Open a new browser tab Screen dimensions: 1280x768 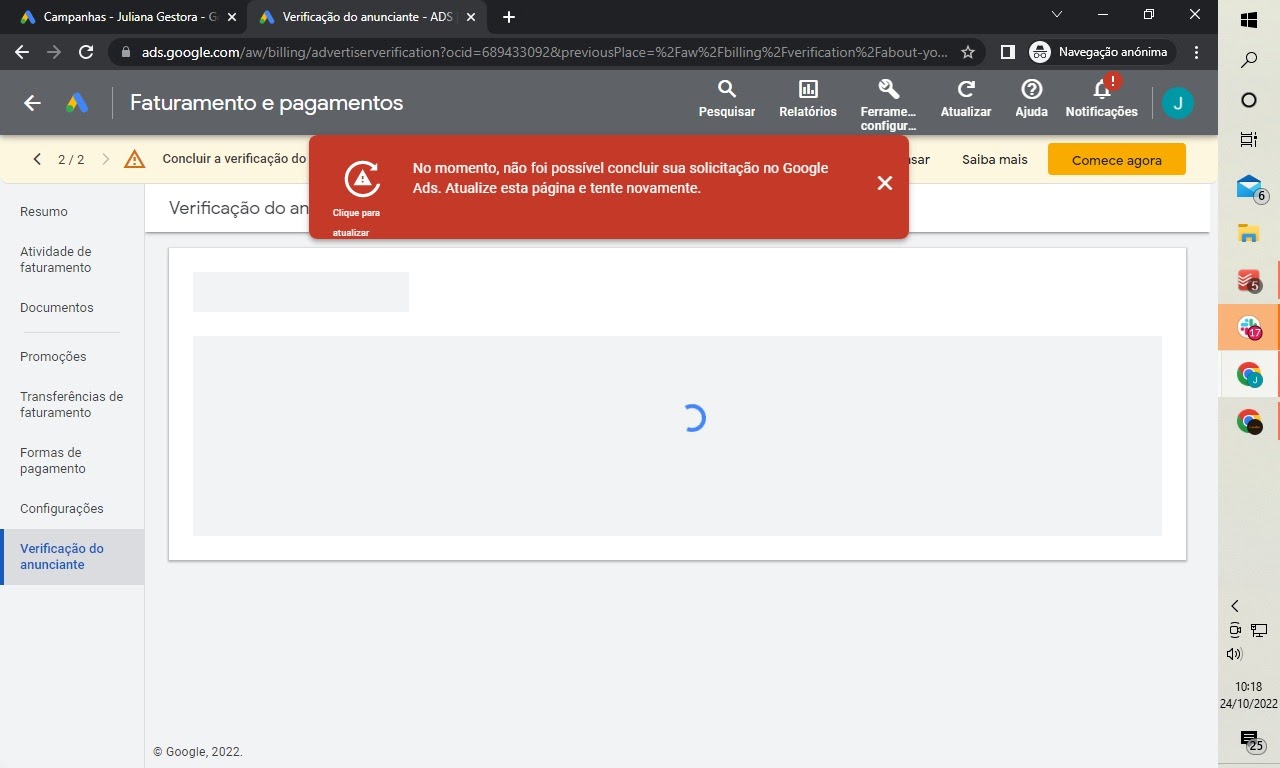coord(509,17)
